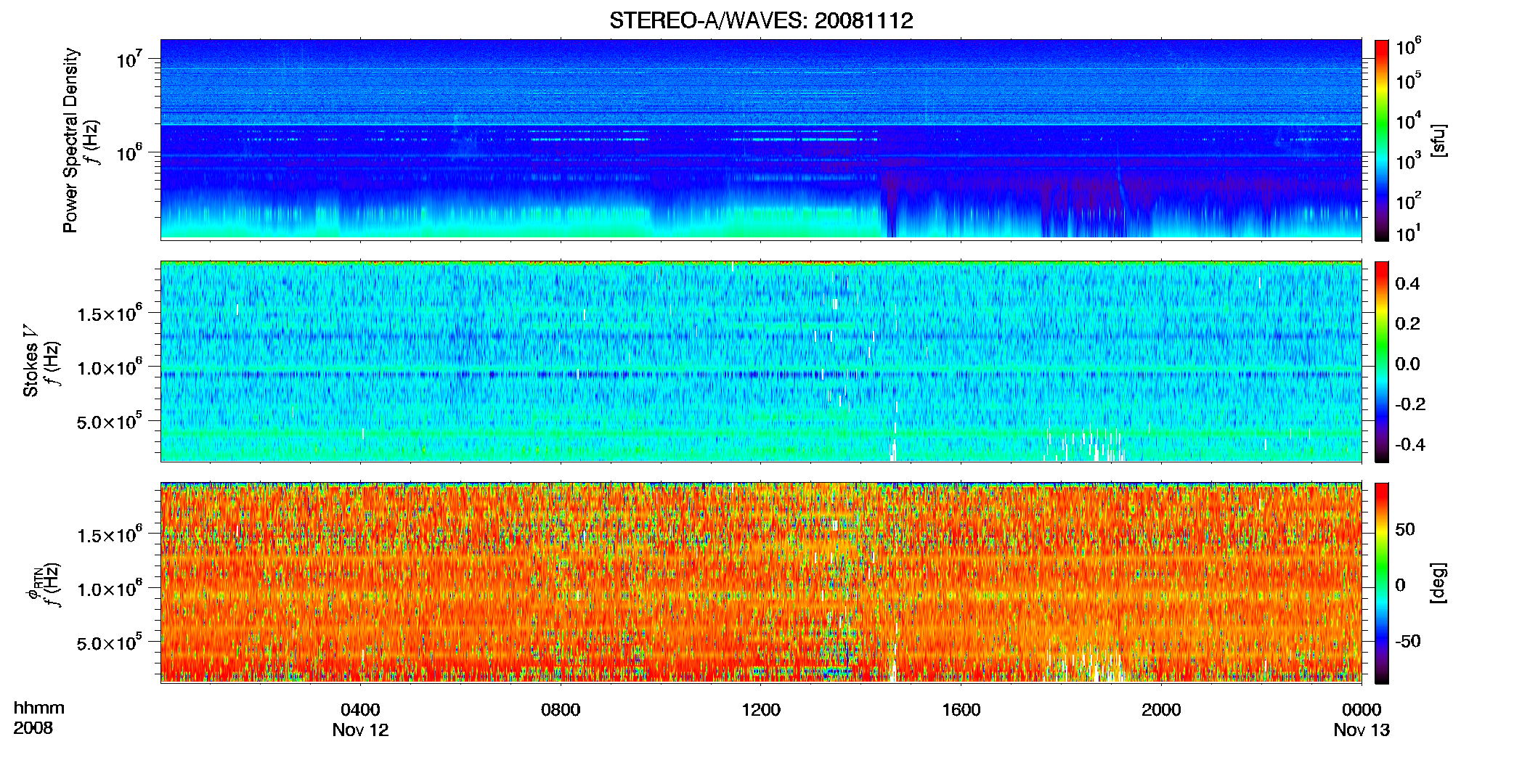Click the power spectral density color bar

click(1382, 140)
